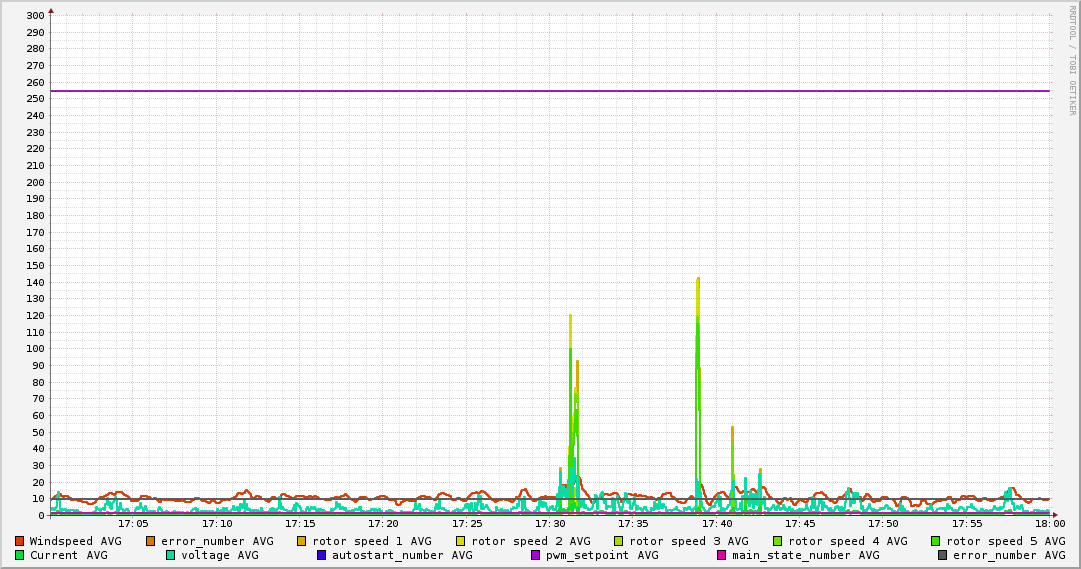Click the 18:00 label on the time axis
The height and width of the screenshot is (569, 1081).
point(1049,523)
